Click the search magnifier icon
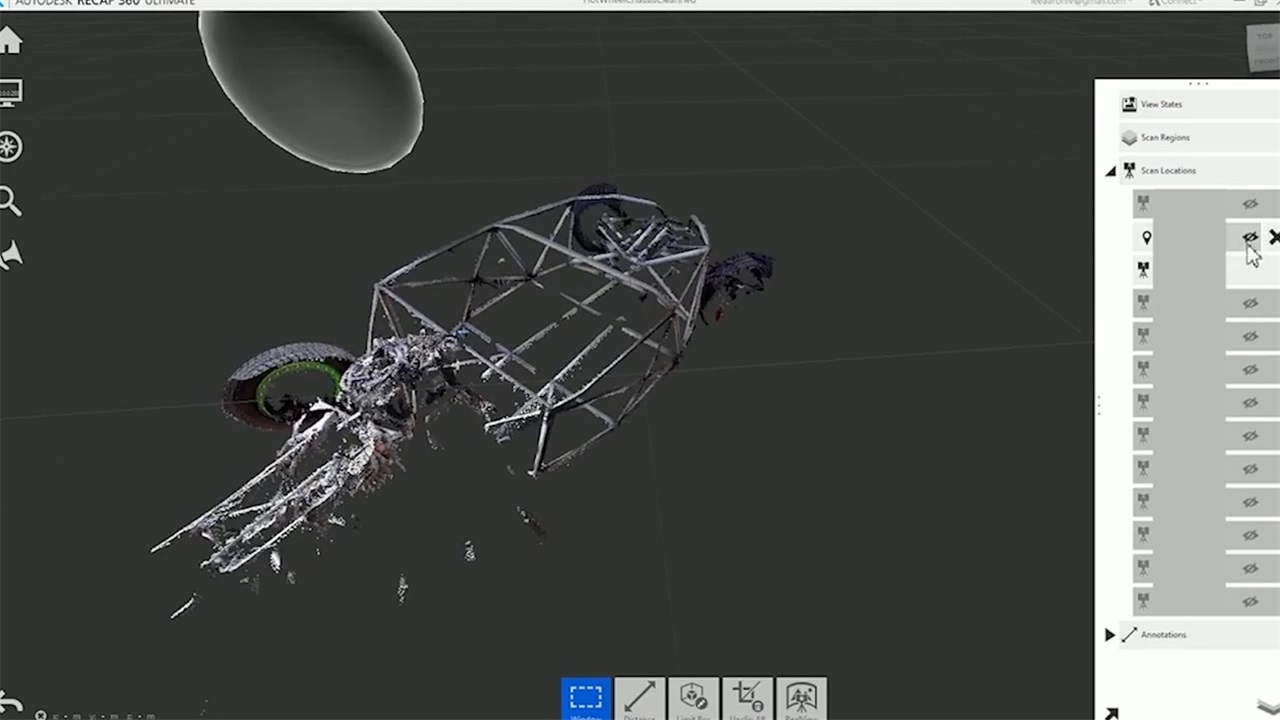This screenshot has width=1280, height=720. [10, 201]
